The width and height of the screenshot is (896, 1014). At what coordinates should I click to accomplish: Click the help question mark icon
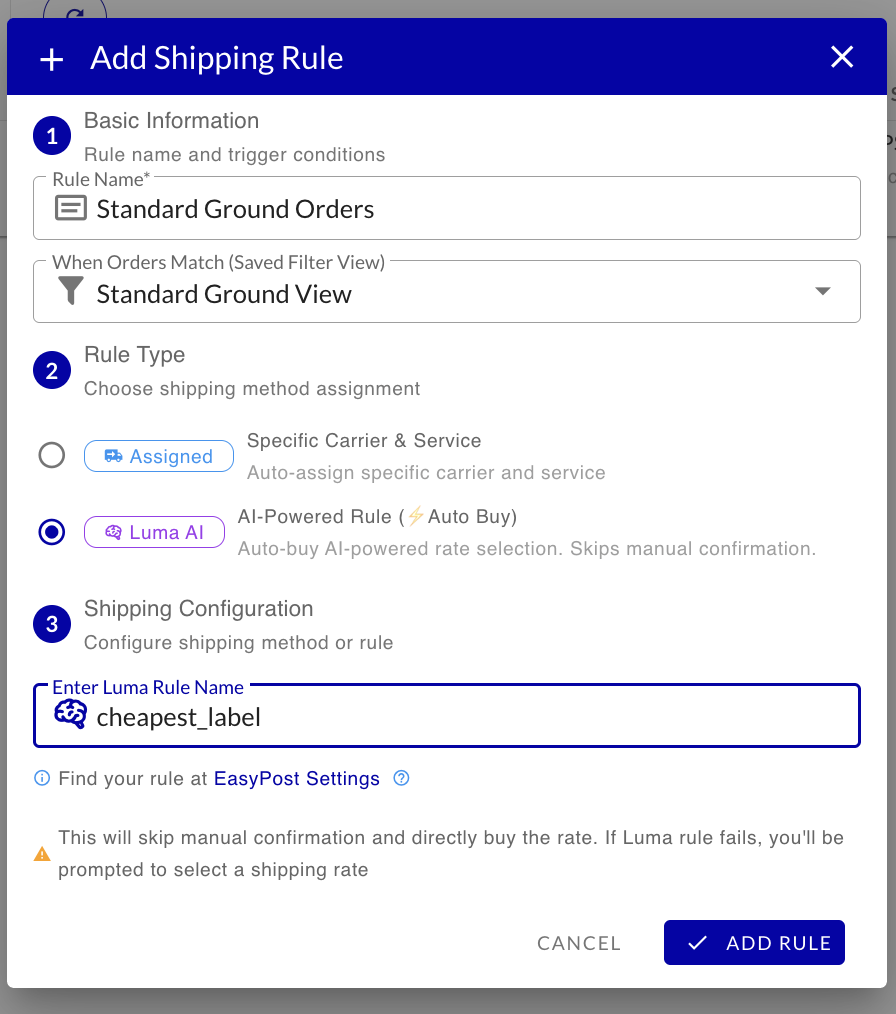click(x=401, y=778)
